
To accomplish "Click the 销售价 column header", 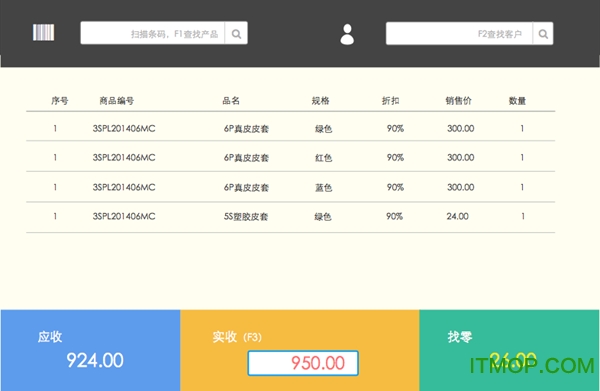I will point(458,101).
